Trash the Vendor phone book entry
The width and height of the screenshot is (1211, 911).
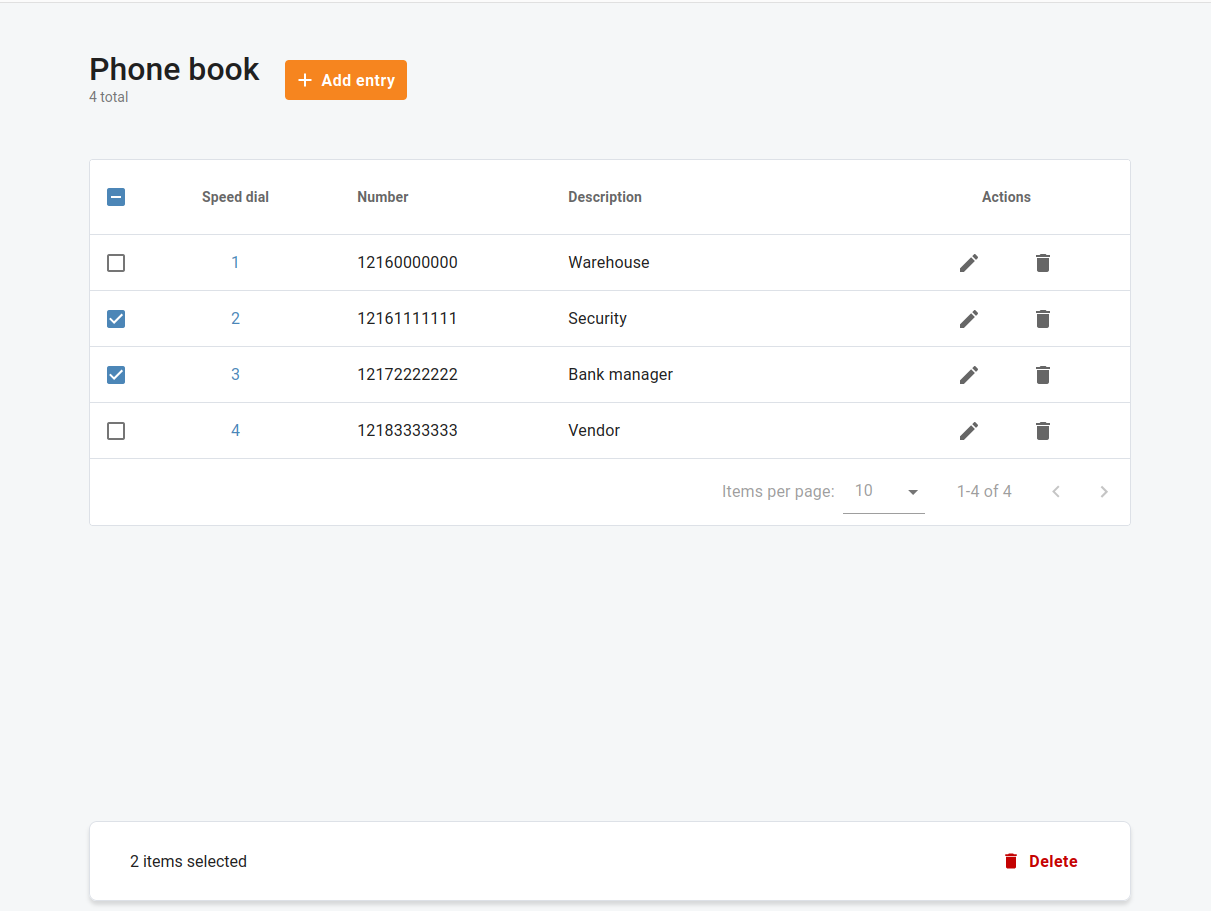pos(1042,431)
